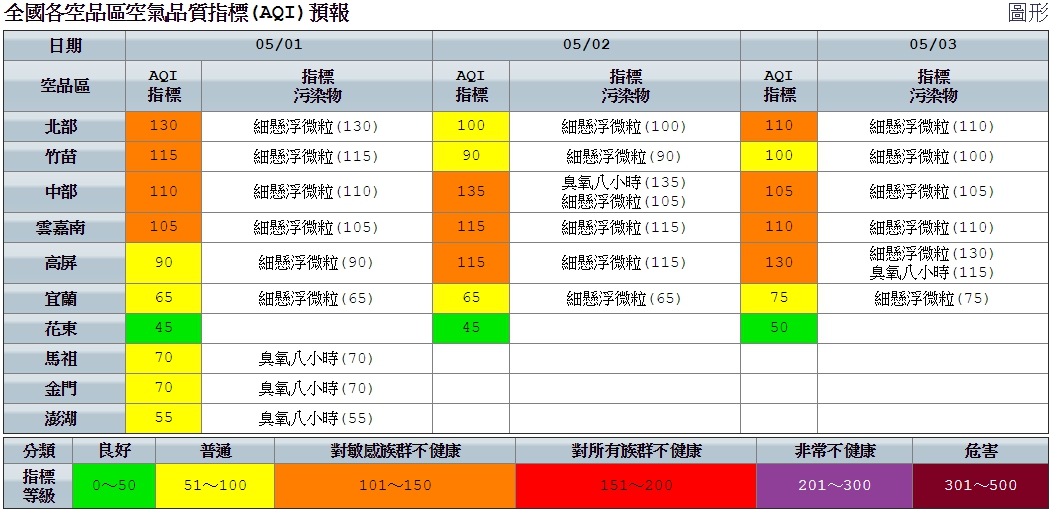Select the 指標等級 legend label
The image size is (1049, 510).
[38, 486]
